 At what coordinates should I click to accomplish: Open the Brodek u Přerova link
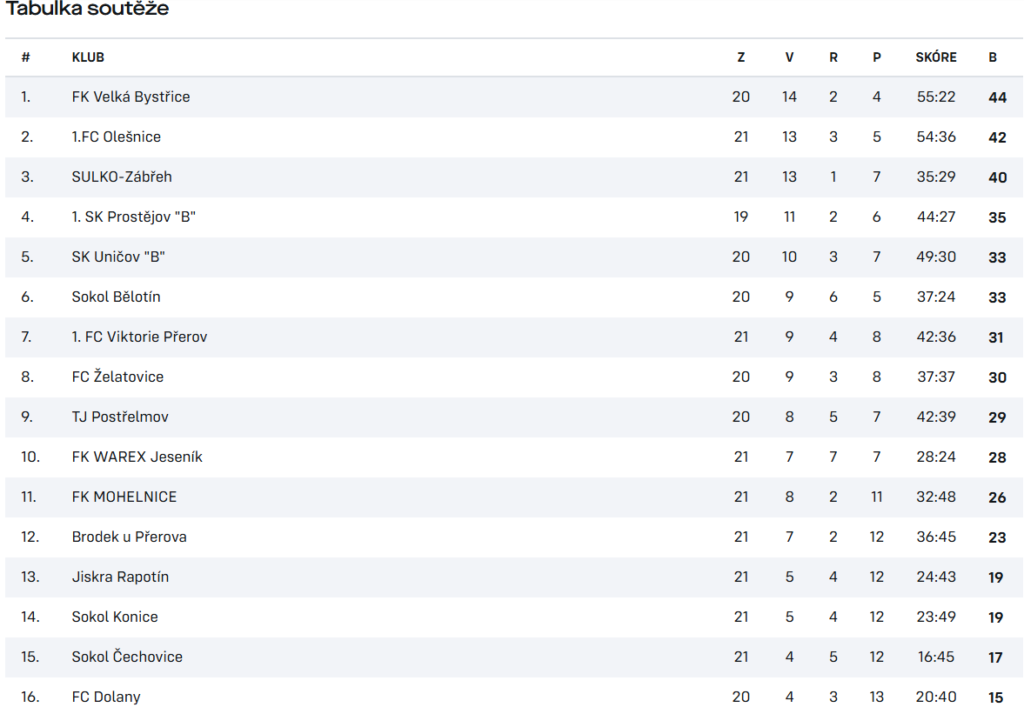coord(129,536)
